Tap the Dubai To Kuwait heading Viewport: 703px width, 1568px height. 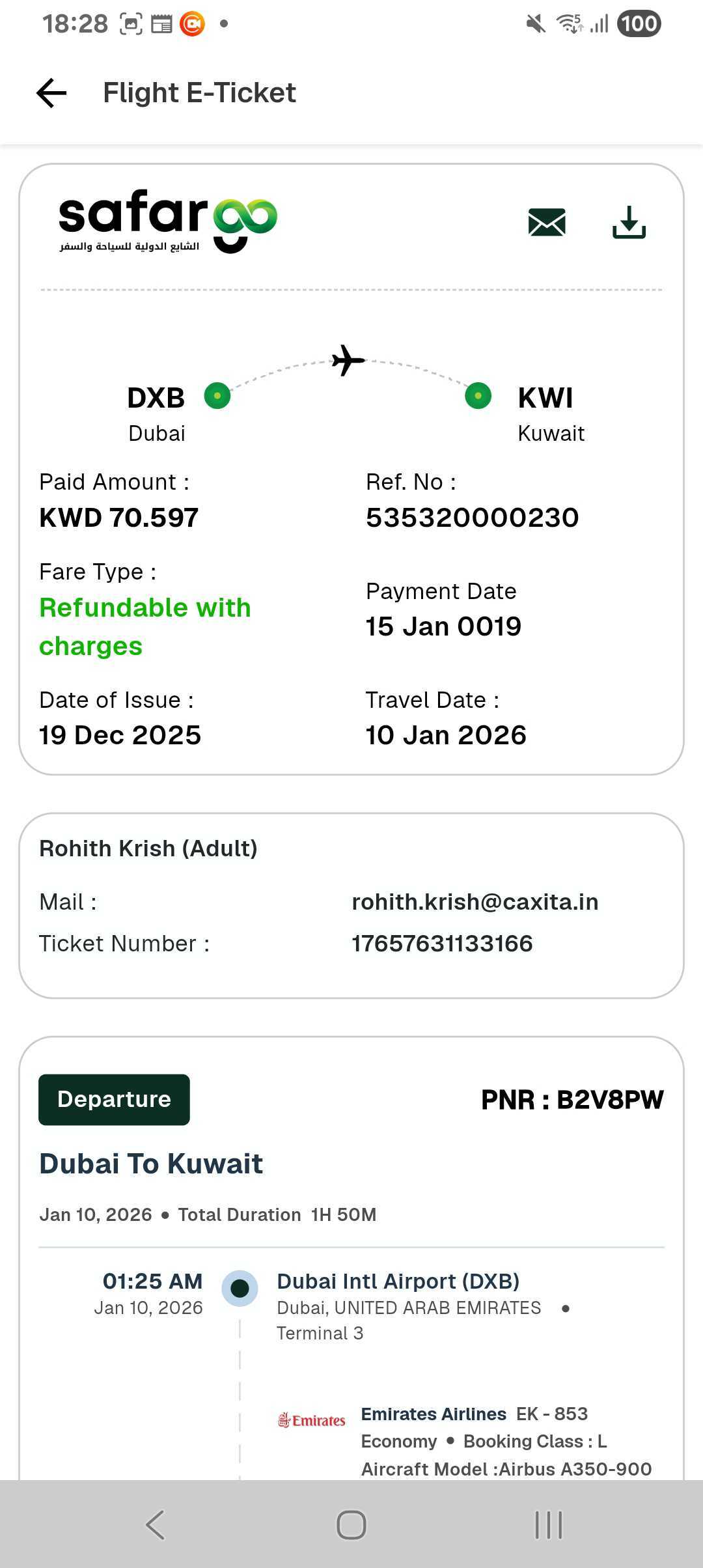click(151, 1164)
